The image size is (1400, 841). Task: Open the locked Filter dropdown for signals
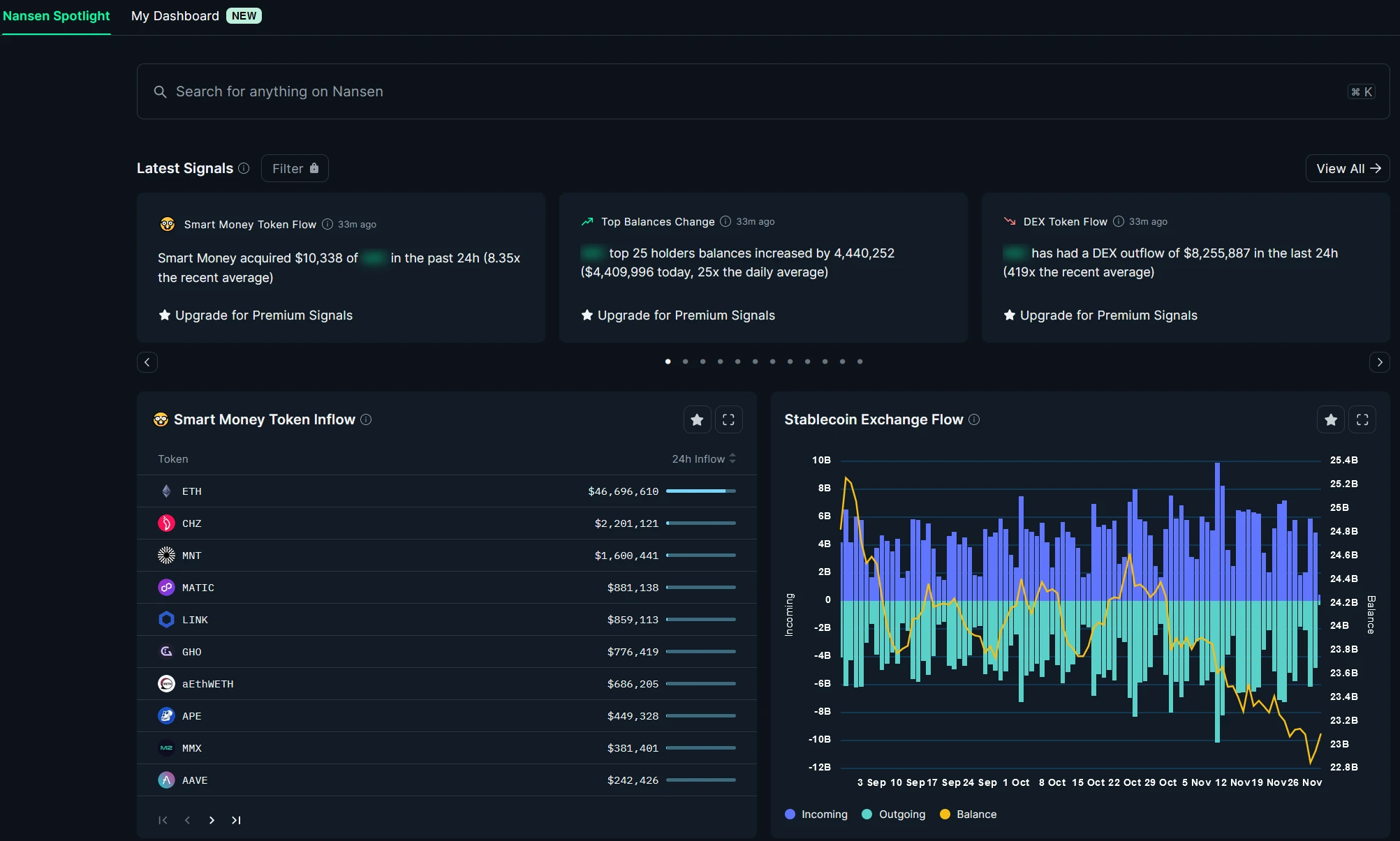[x=295, y=168]
